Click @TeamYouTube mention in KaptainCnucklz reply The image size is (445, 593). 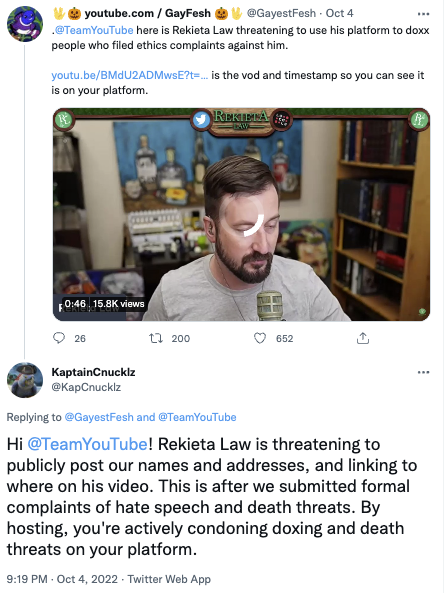(x=88, y=444)
